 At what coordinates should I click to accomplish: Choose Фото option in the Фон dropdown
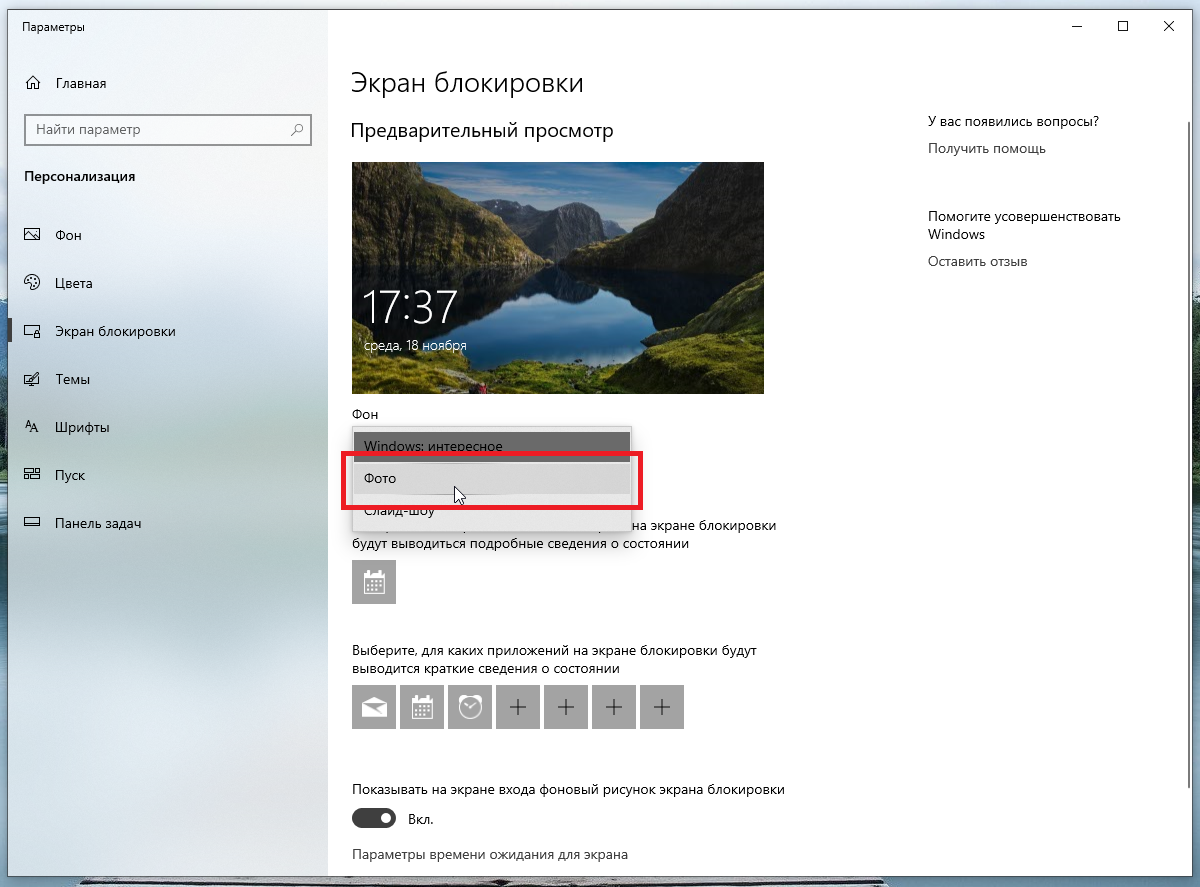(492, 478)
